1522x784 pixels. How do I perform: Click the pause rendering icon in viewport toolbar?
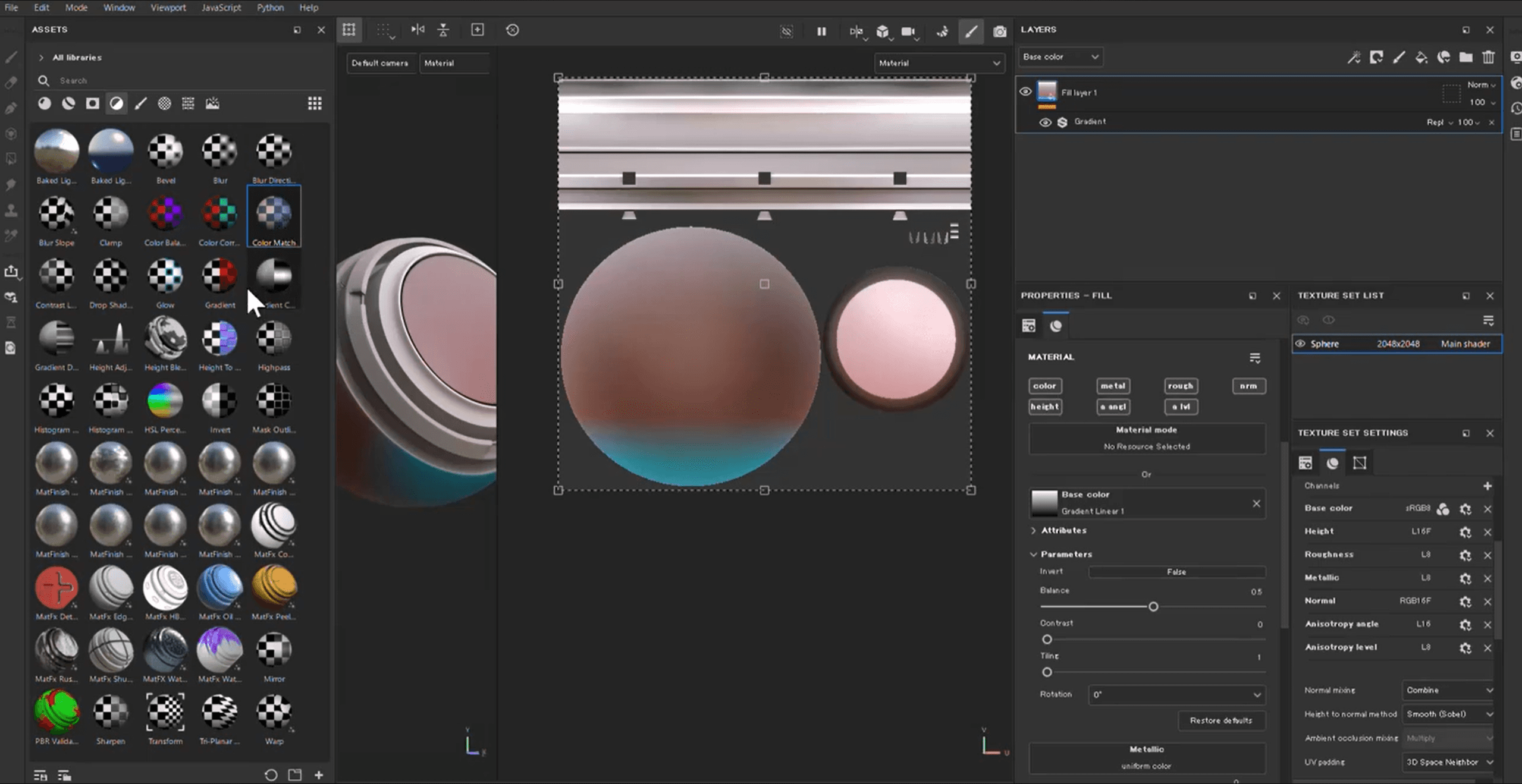[x=821, y=31]
